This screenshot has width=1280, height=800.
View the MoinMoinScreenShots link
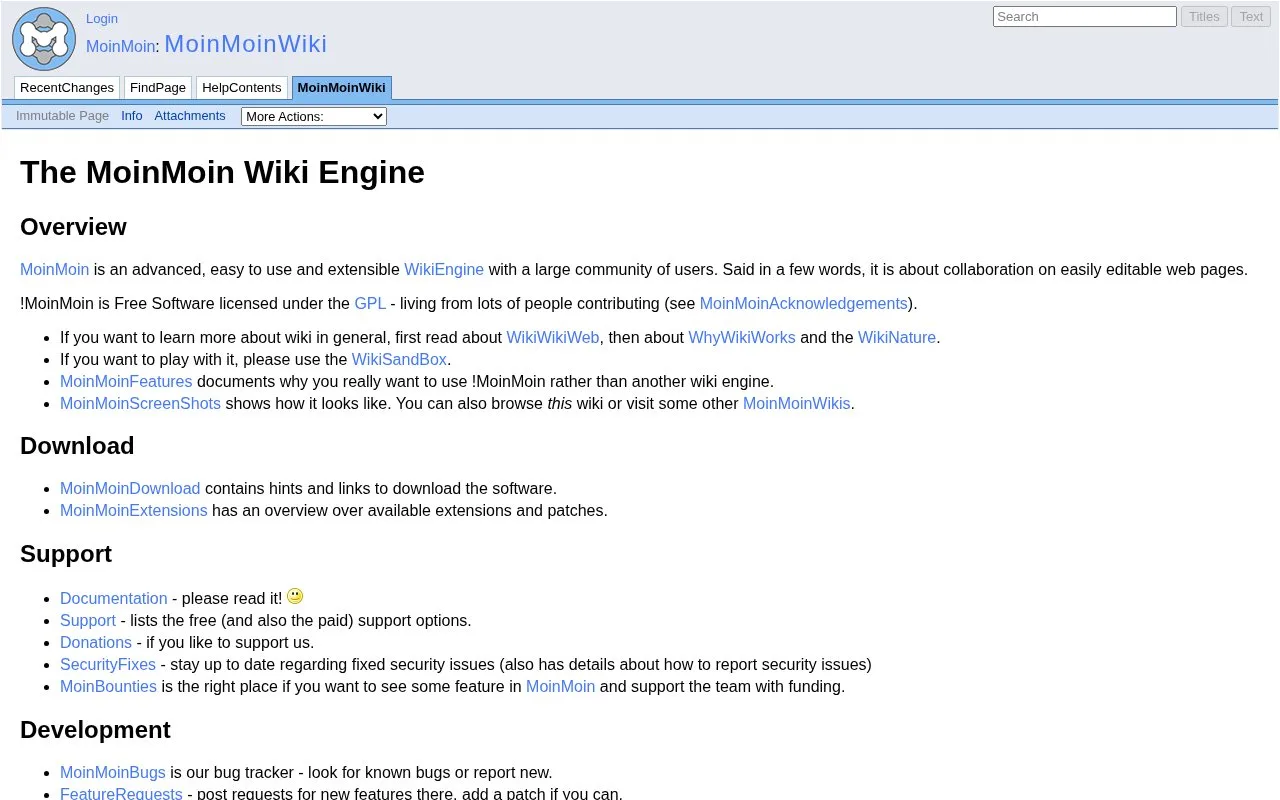(x=140, y=403)
